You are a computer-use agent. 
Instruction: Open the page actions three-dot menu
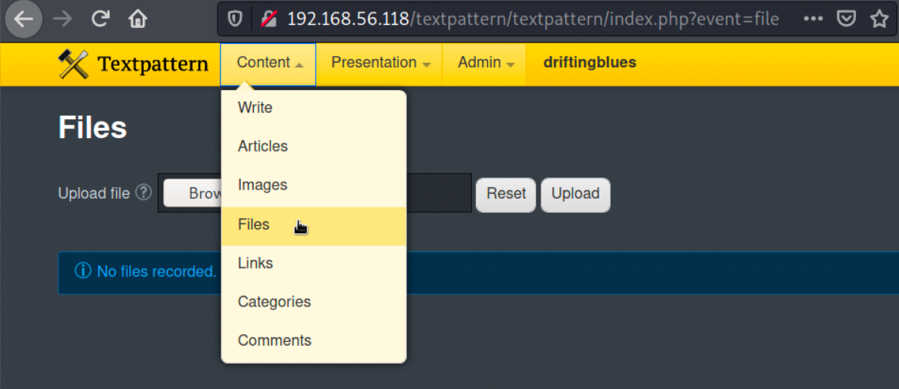(x=813, y=20)
